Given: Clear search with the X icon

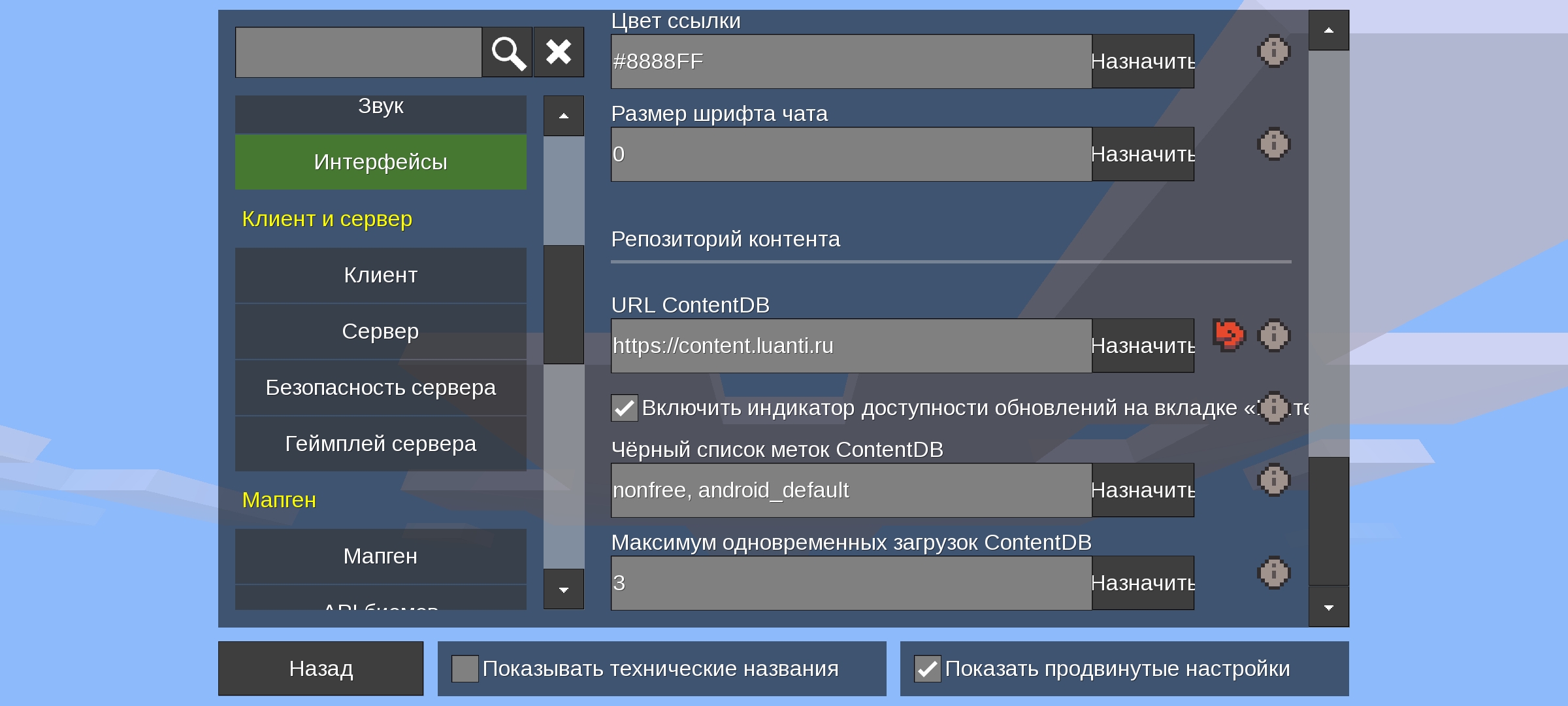Looking at the screenshot, I should [559, 52].
